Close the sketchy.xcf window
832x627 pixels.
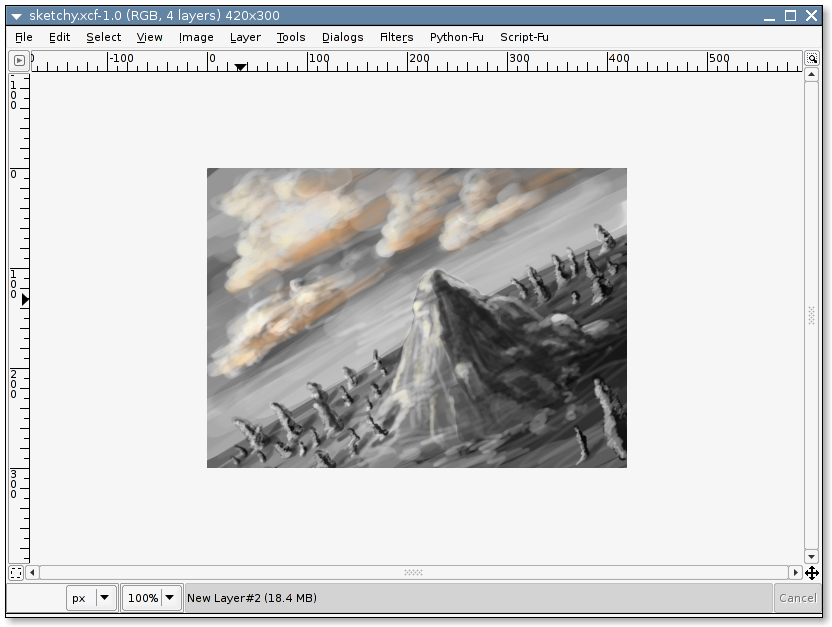[811, 16]
